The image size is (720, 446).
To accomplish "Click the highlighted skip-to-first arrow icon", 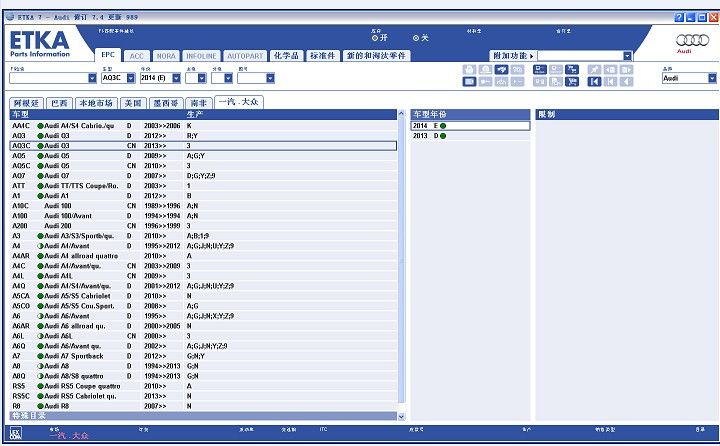I will pos(594,82).
